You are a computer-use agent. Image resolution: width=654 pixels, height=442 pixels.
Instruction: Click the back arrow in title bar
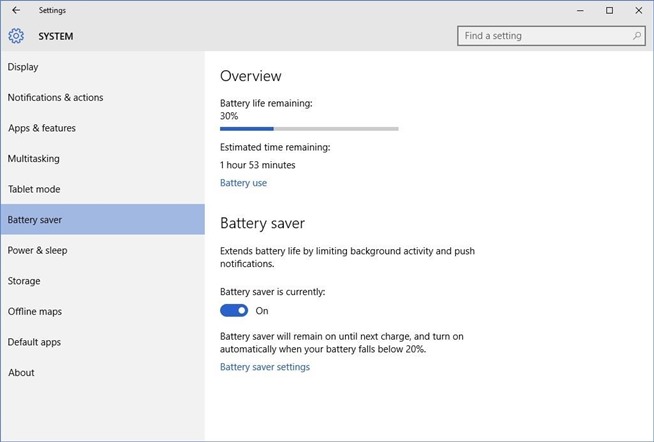16,10
